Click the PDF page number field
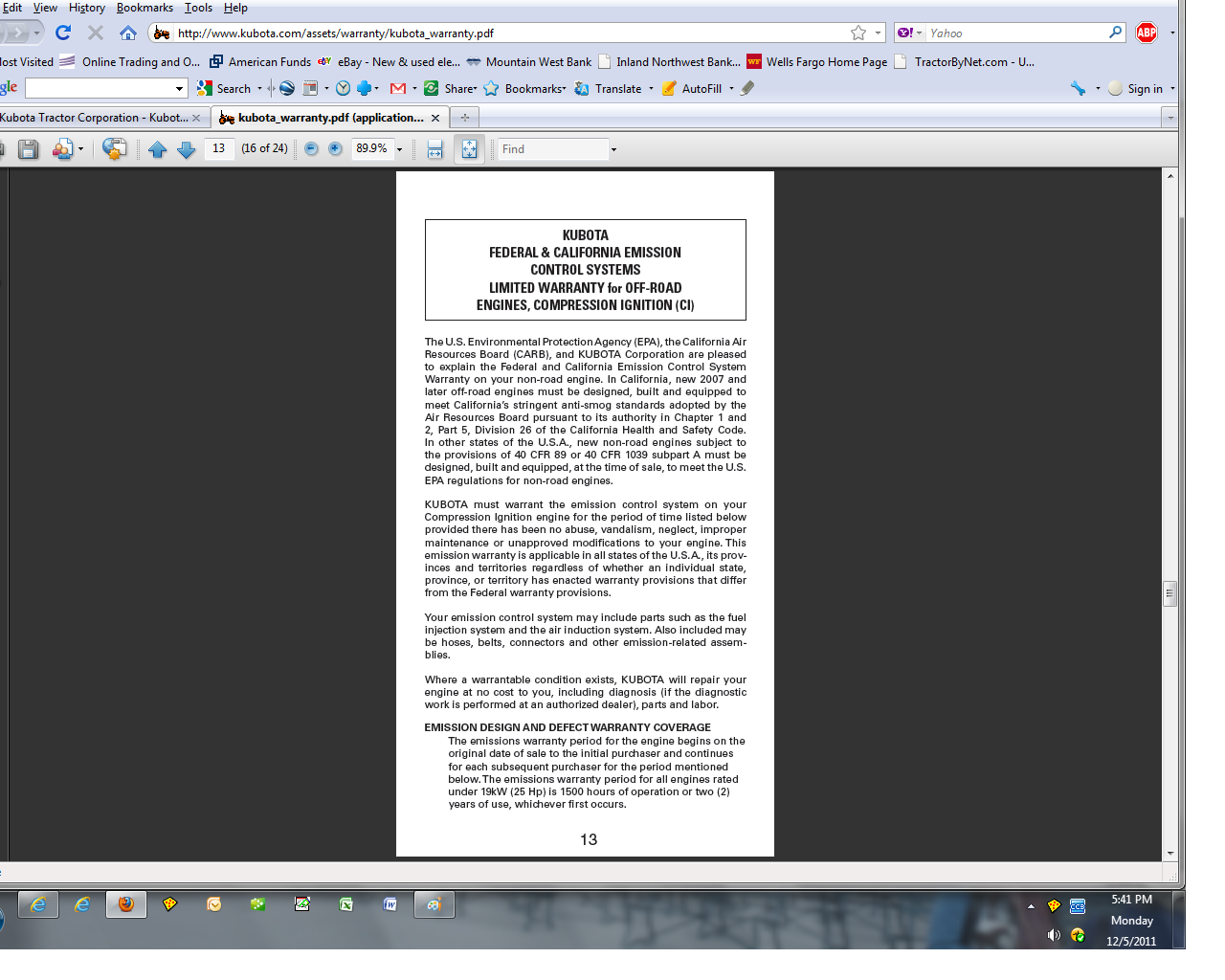The width and height of the screenshot is (1225, 980). pyautogui.click(x=219, y=149)
